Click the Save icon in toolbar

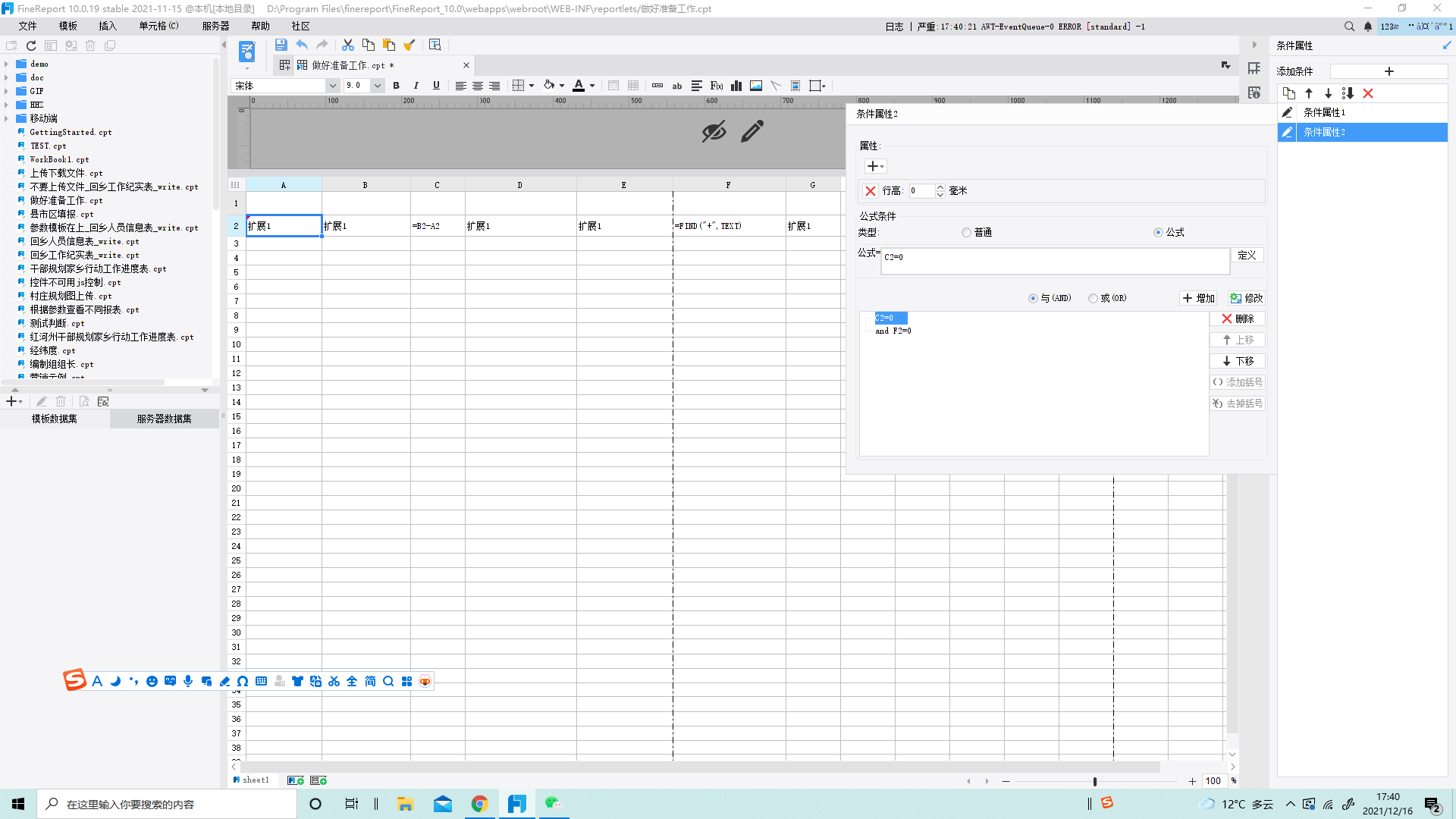pyautogui.click(x=281, y=45)
